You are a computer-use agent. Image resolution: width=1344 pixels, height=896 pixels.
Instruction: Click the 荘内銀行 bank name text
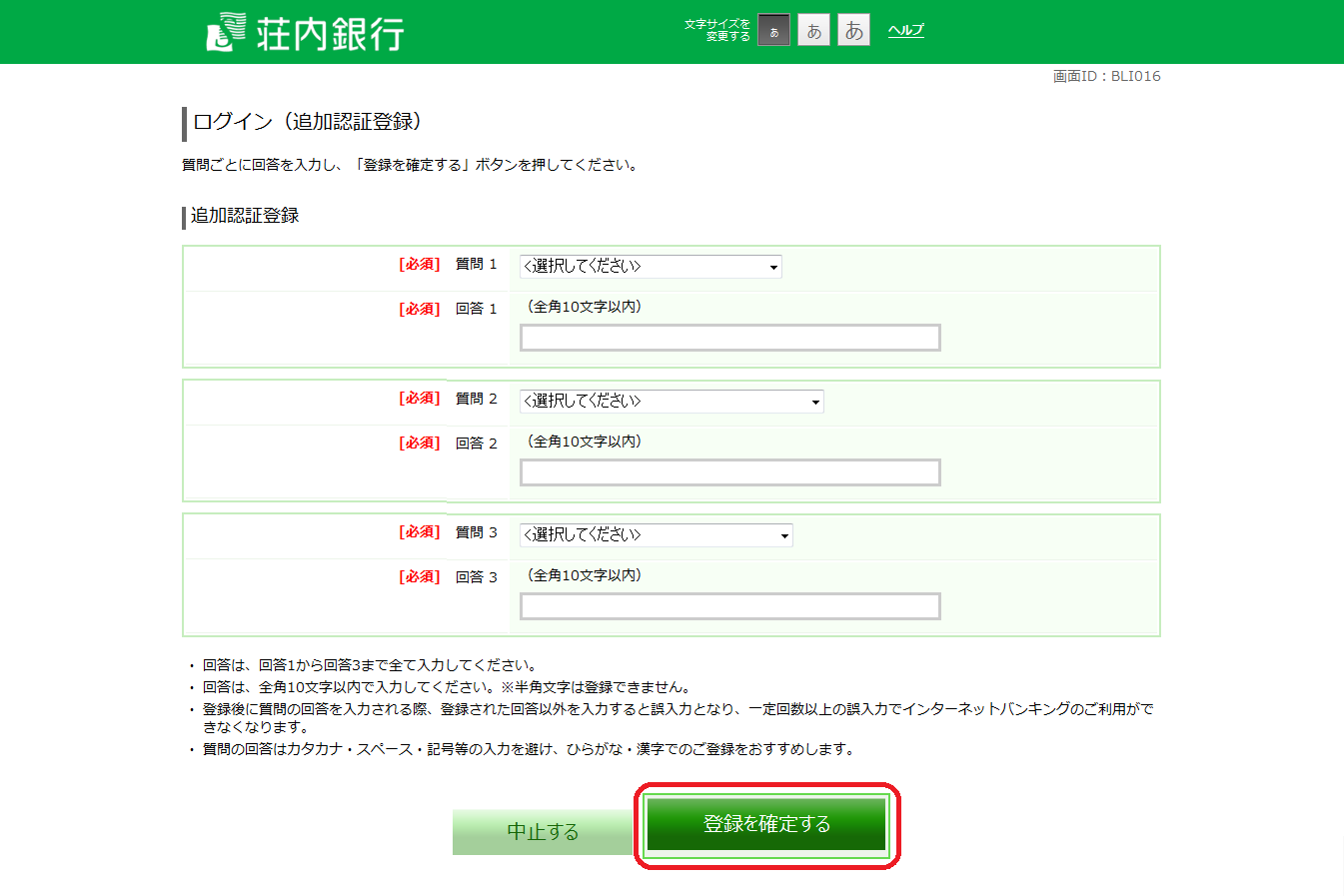click(x=330, y=34)
